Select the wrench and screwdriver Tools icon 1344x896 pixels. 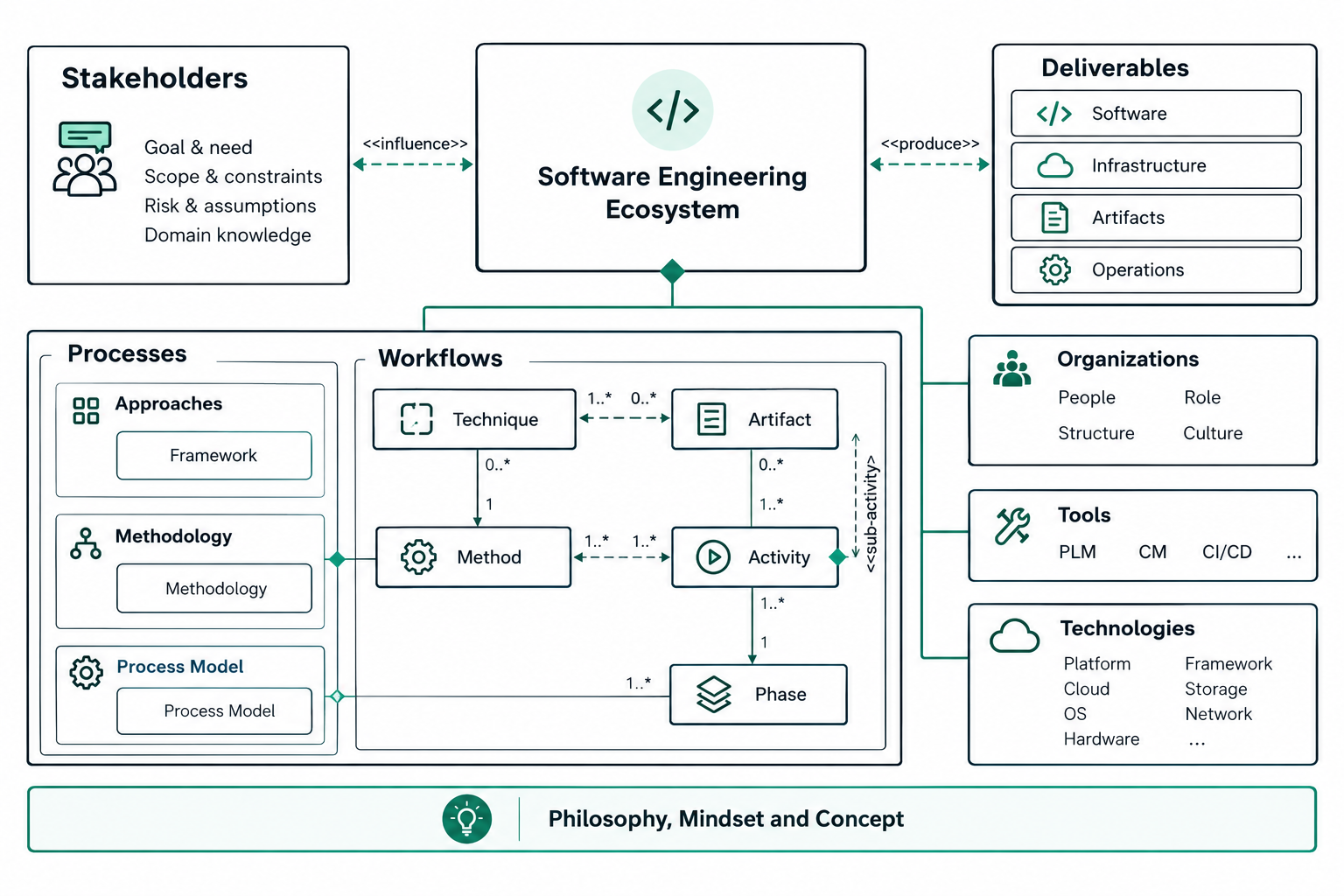pos(1012,526)
